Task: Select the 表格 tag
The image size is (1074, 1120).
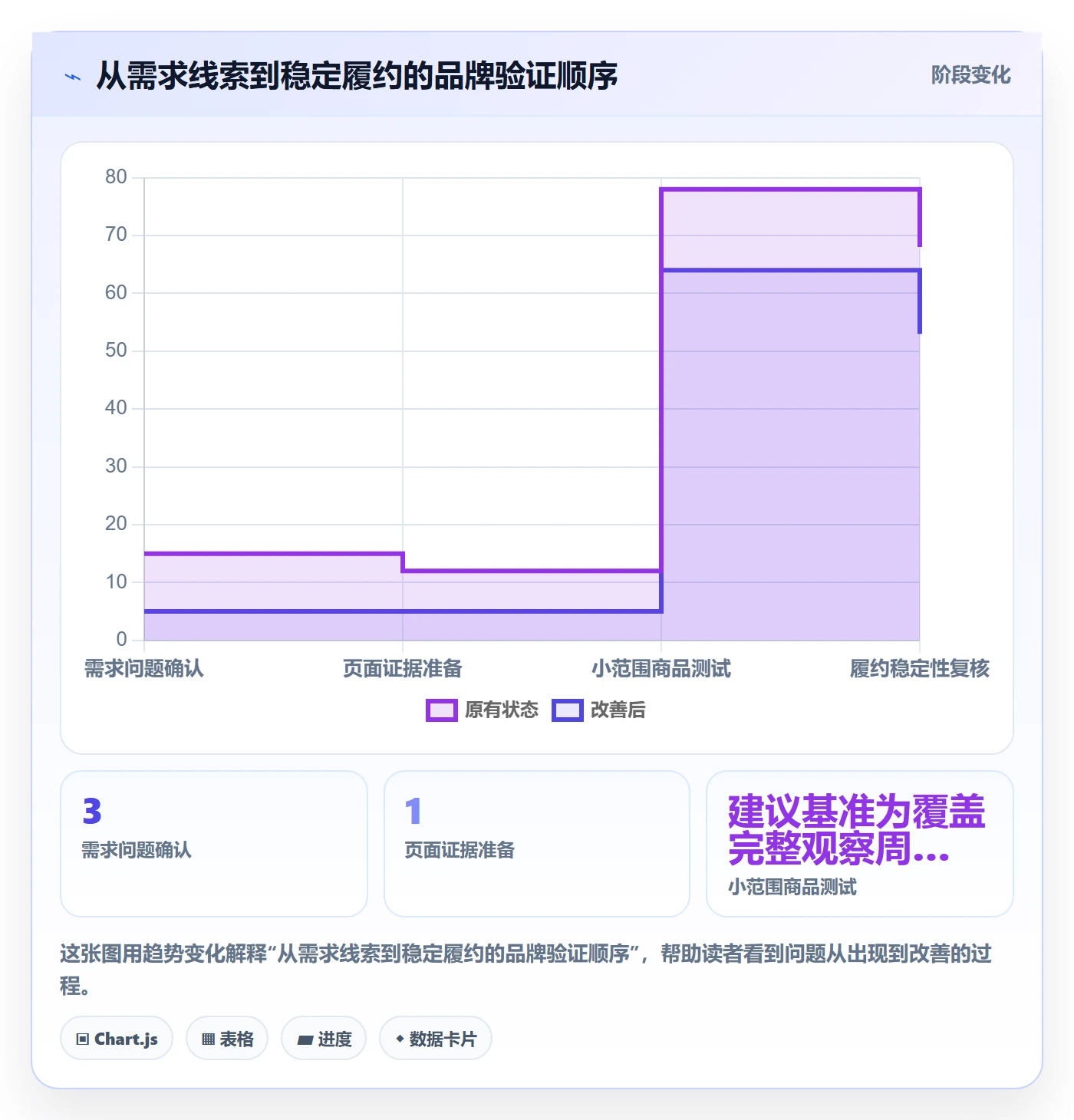Action: pos(227,1039)
